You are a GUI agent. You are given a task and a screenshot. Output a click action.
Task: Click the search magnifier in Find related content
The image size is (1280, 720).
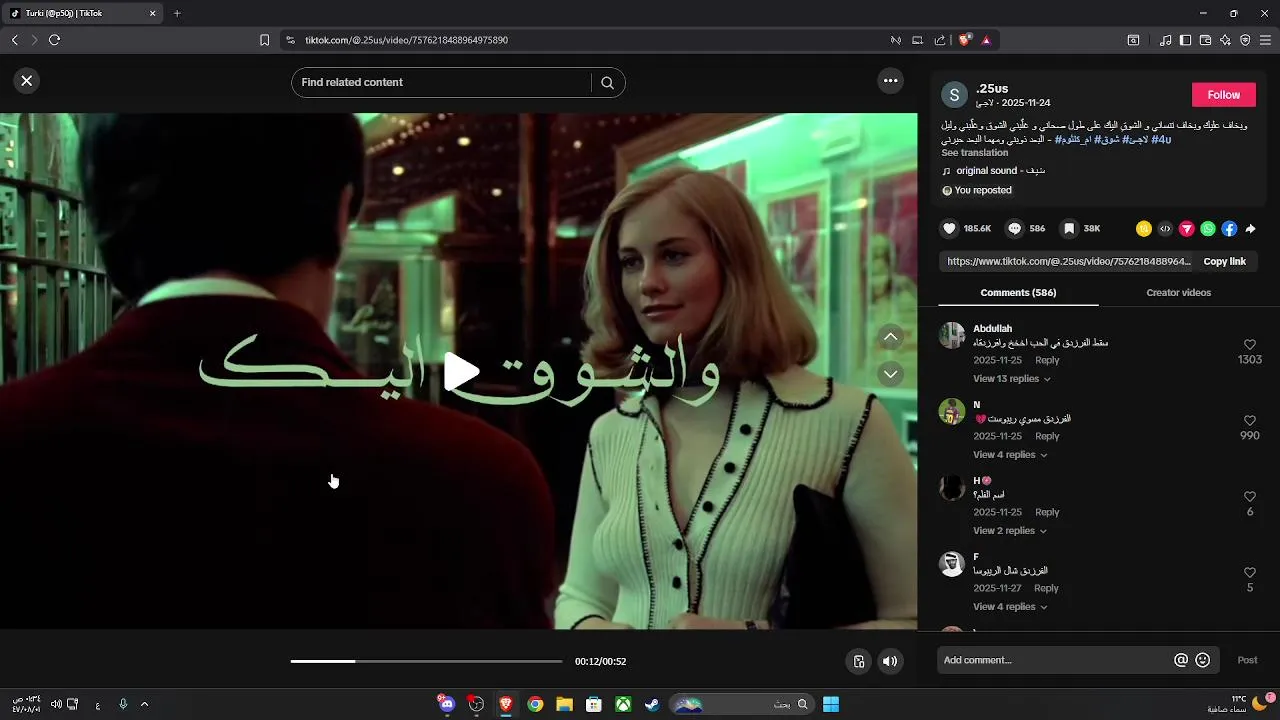(607, 83)
